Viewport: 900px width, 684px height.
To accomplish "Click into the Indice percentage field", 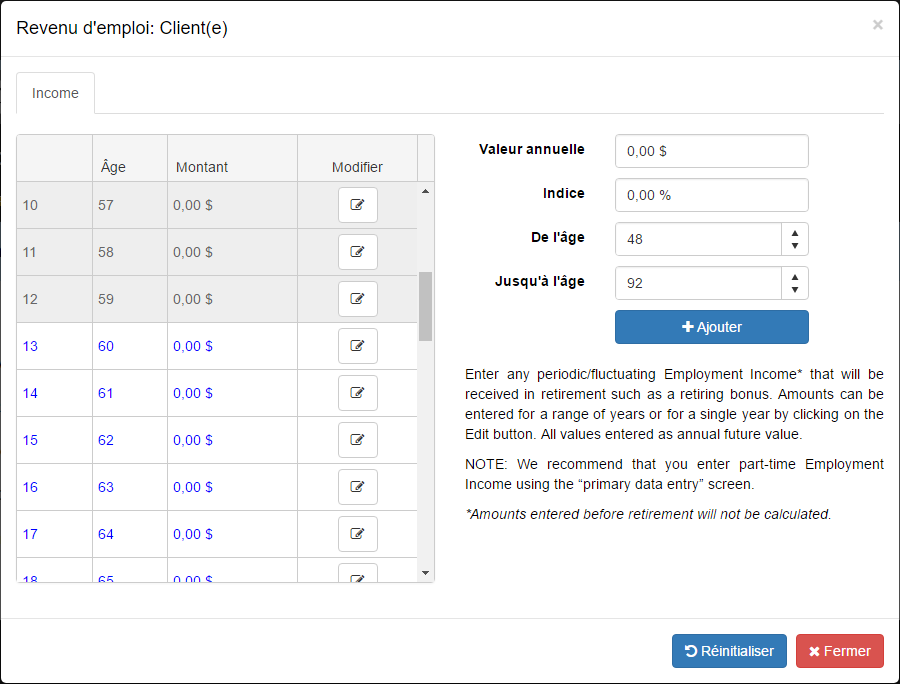I will (711, 195).
